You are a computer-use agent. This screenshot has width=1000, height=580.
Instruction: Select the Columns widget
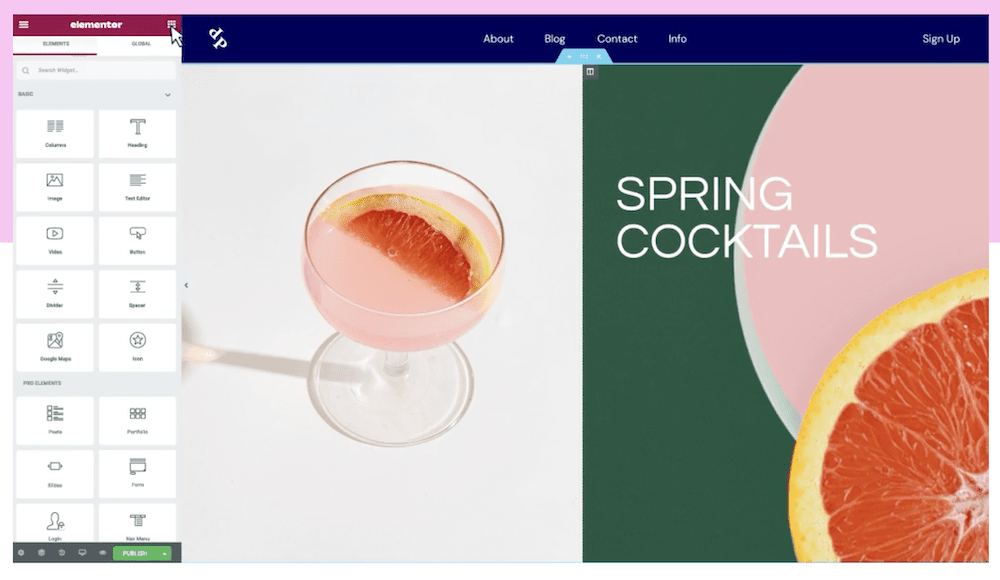click(55, 134)
